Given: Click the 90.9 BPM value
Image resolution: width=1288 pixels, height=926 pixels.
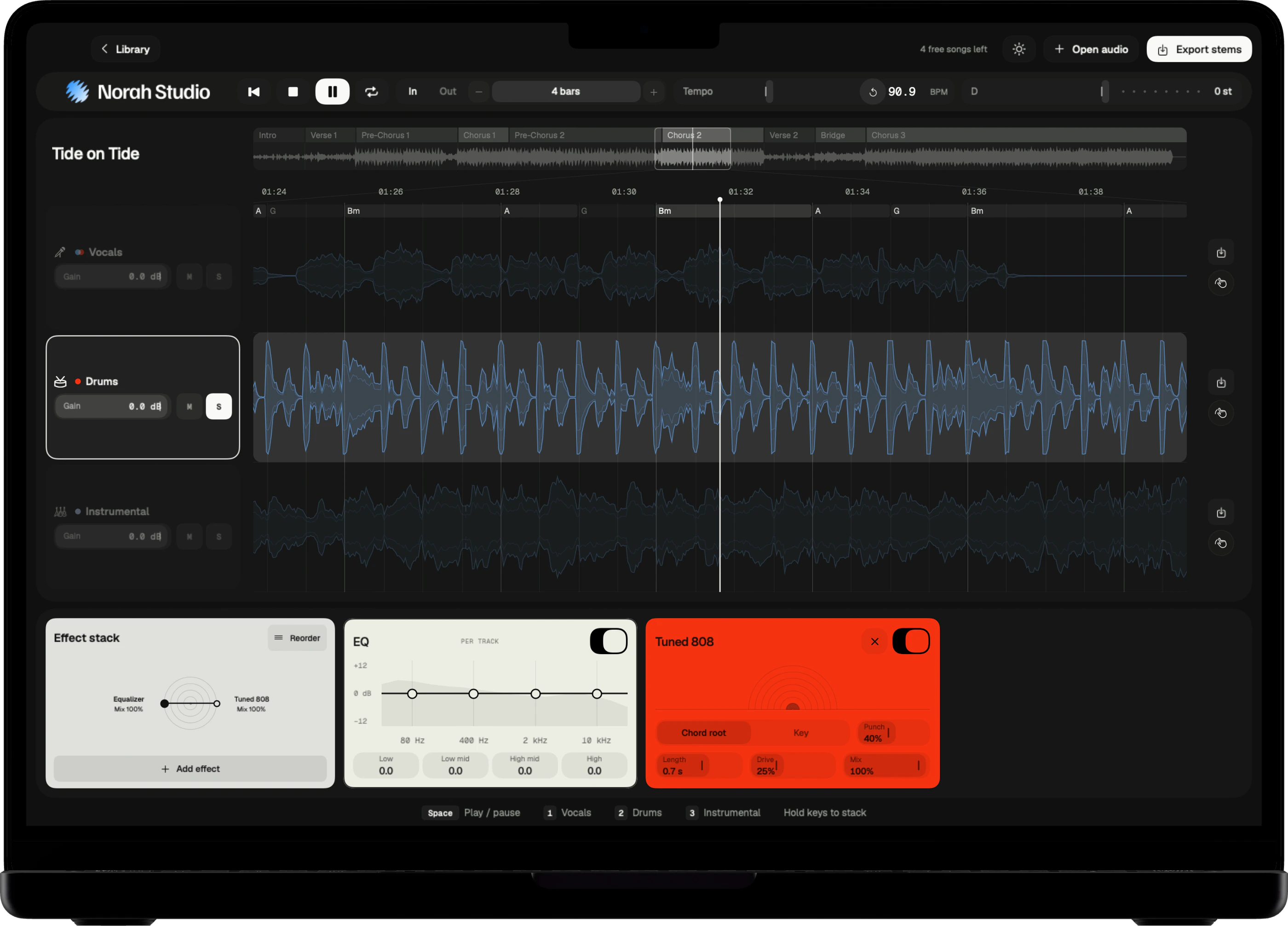Looking at the screenshot, I should pos(902,92).
